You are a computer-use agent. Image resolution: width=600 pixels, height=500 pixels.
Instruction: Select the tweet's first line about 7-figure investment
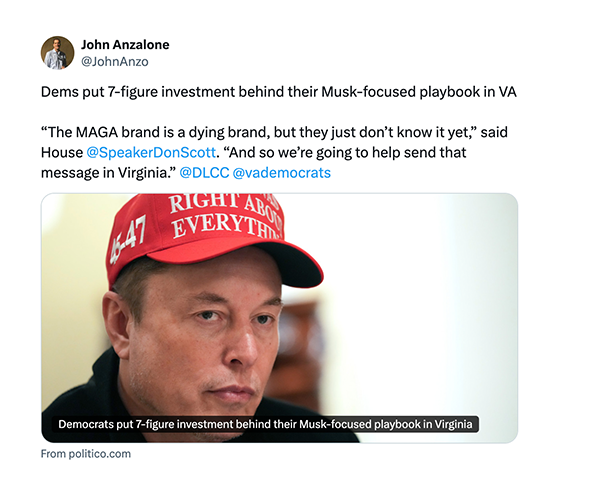[279, 92]
